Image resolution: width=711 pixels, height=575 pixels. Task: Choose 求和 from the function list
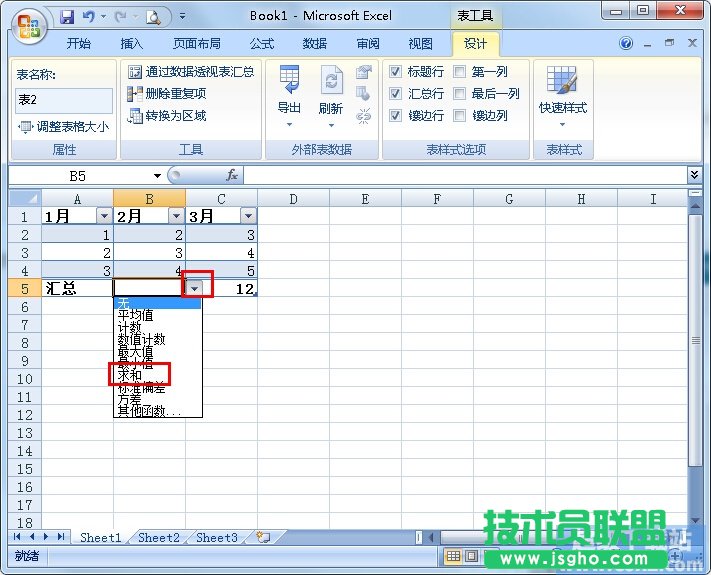point(131,375)
